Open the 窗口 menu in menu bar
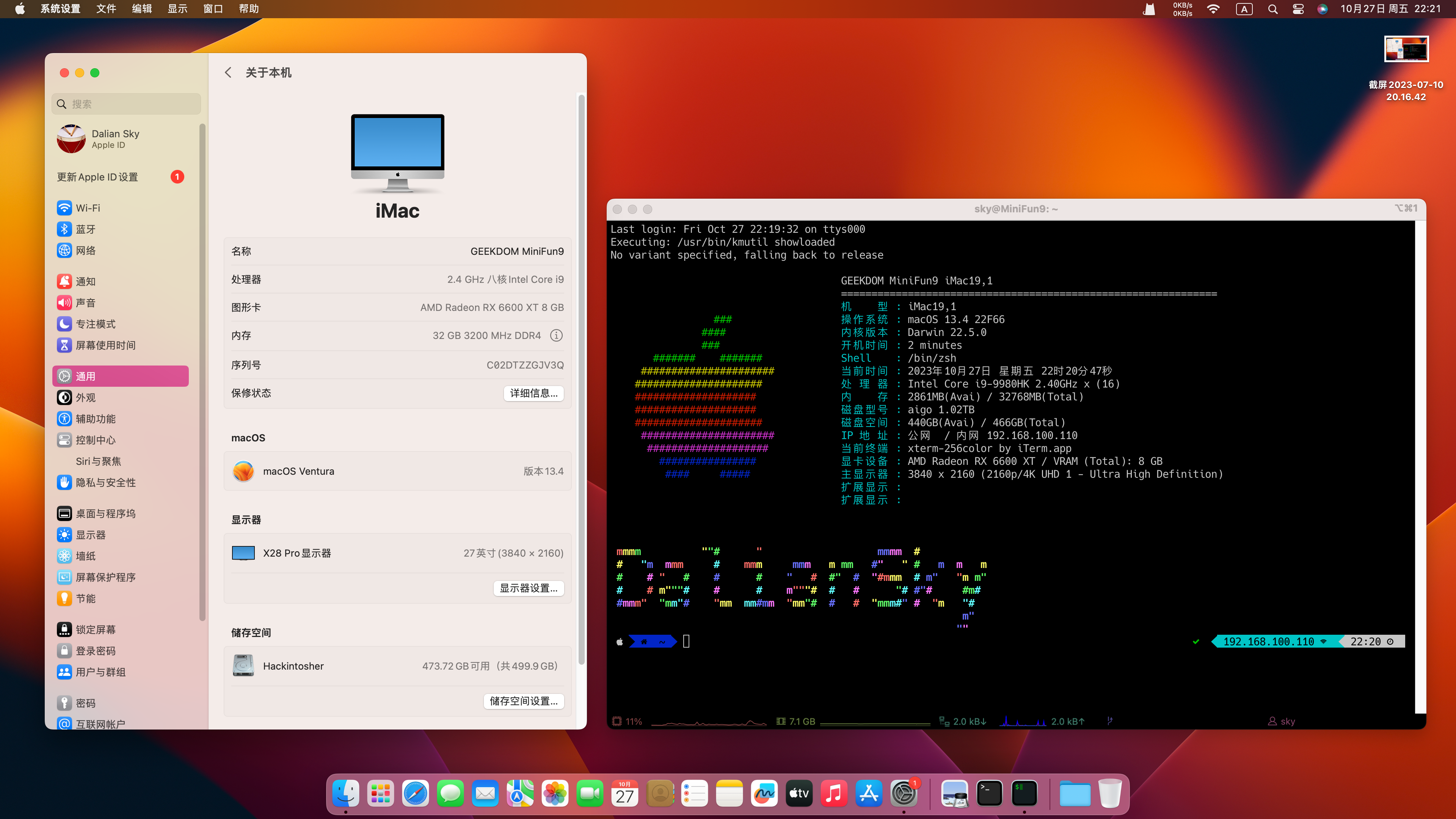 point(212,9)
